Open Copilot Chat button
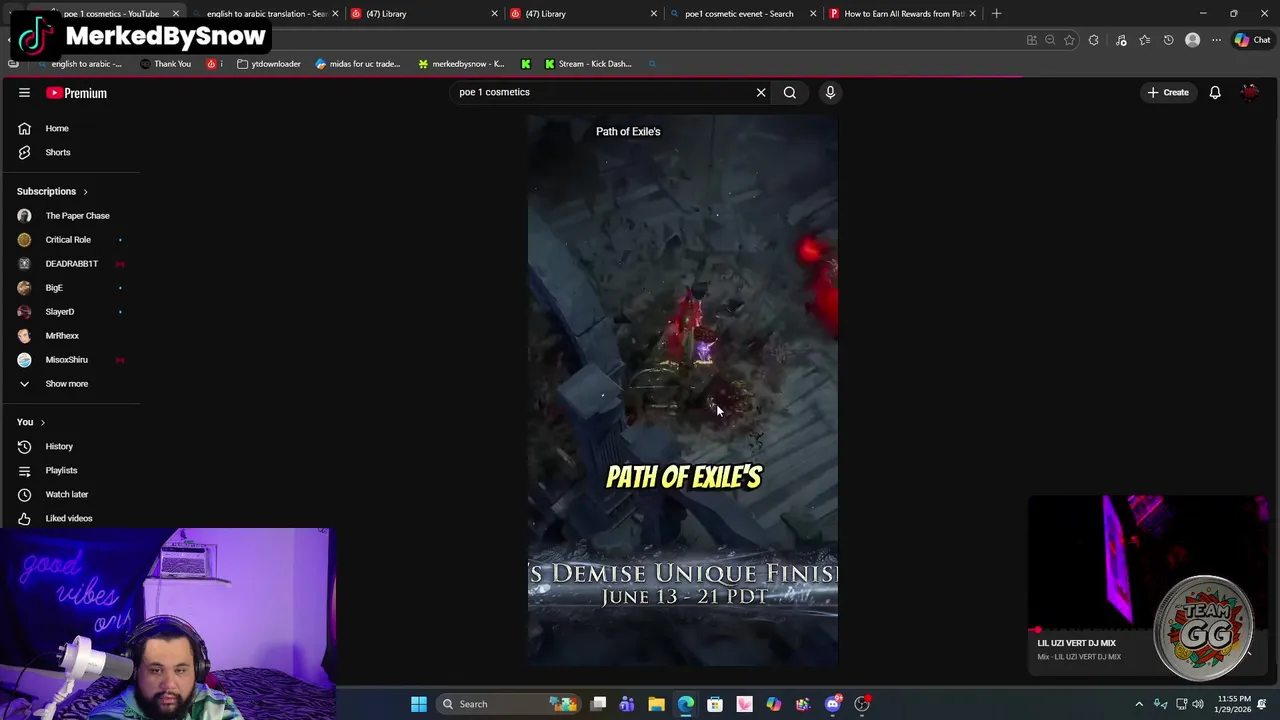 pos(1252,40)
